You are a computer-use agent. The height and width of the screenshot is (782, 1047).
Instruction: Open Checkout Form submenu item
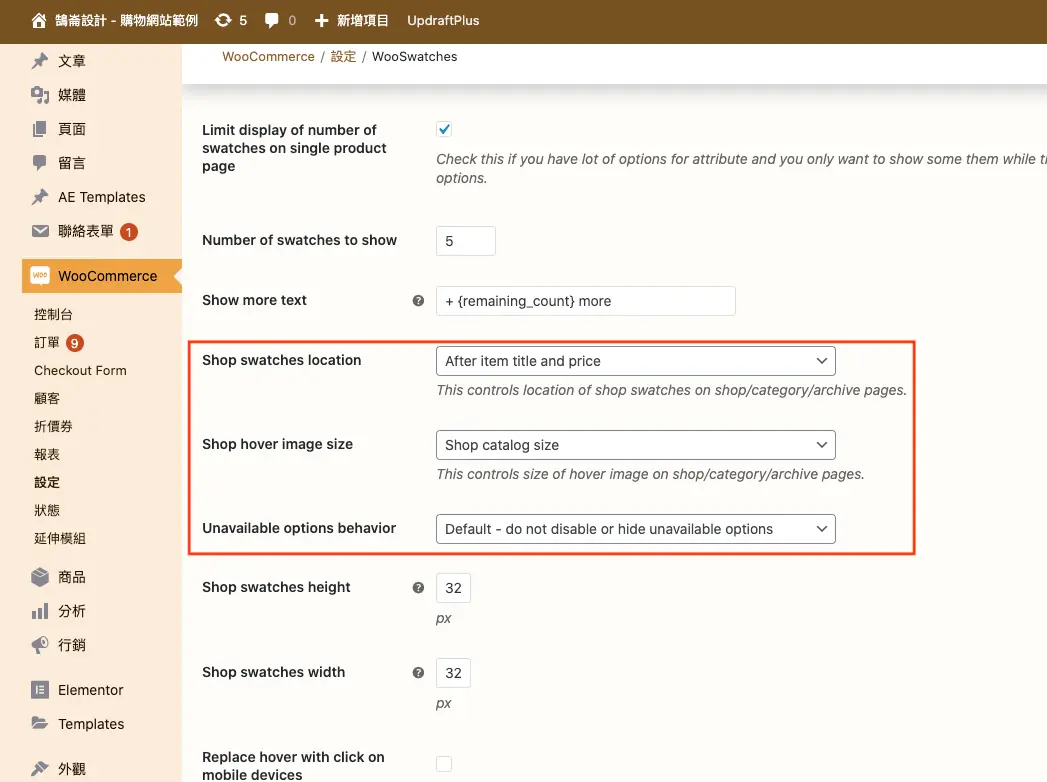[x=80, y=371]
